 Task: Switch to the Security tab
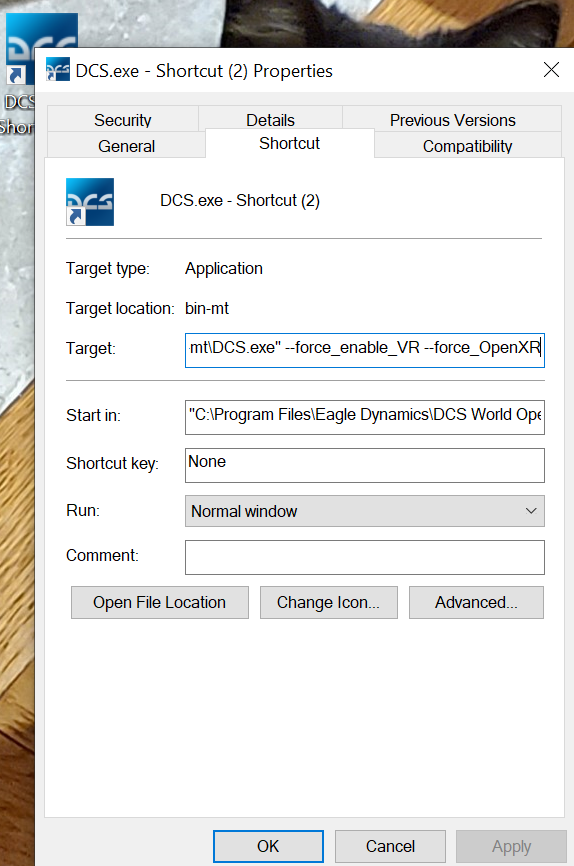coord(123,119)
